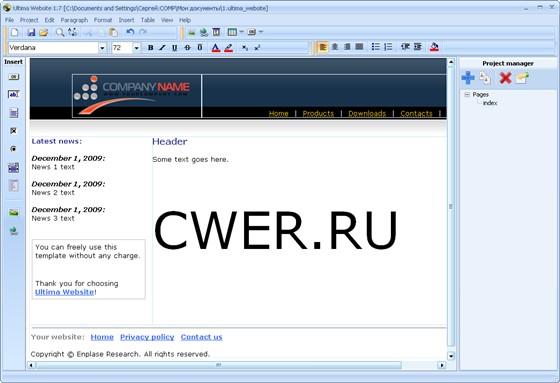560x383 pixels.
Task: Open the font size 72 dropdown
Action: pyautogui.click(x=136, y=48)
